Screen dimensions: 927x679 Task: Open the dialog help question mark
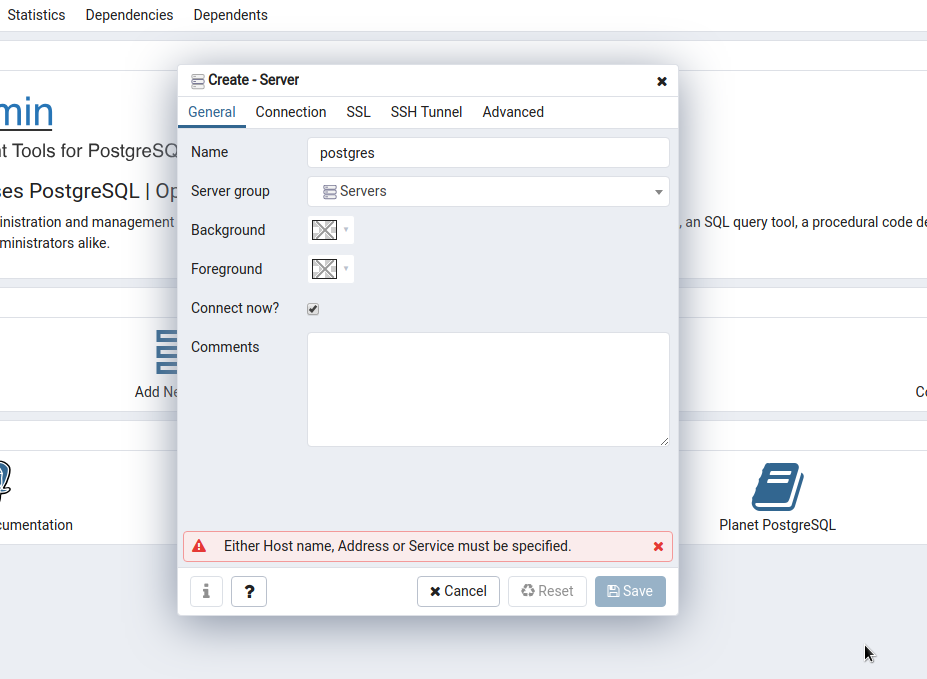click(x=249, y=592)
